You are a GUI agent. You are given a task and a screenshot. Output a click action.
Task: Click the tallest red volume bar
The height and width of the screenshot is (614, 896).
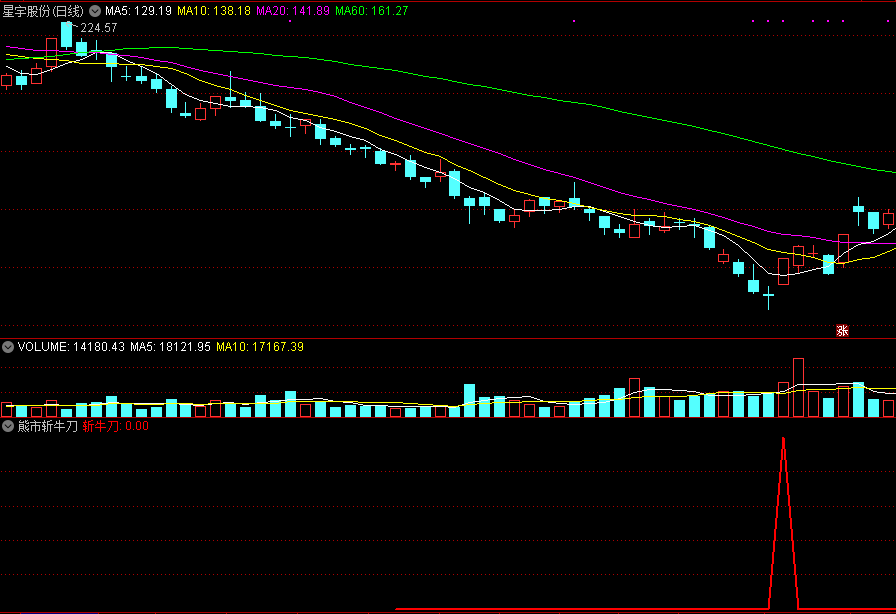(798, 388)
